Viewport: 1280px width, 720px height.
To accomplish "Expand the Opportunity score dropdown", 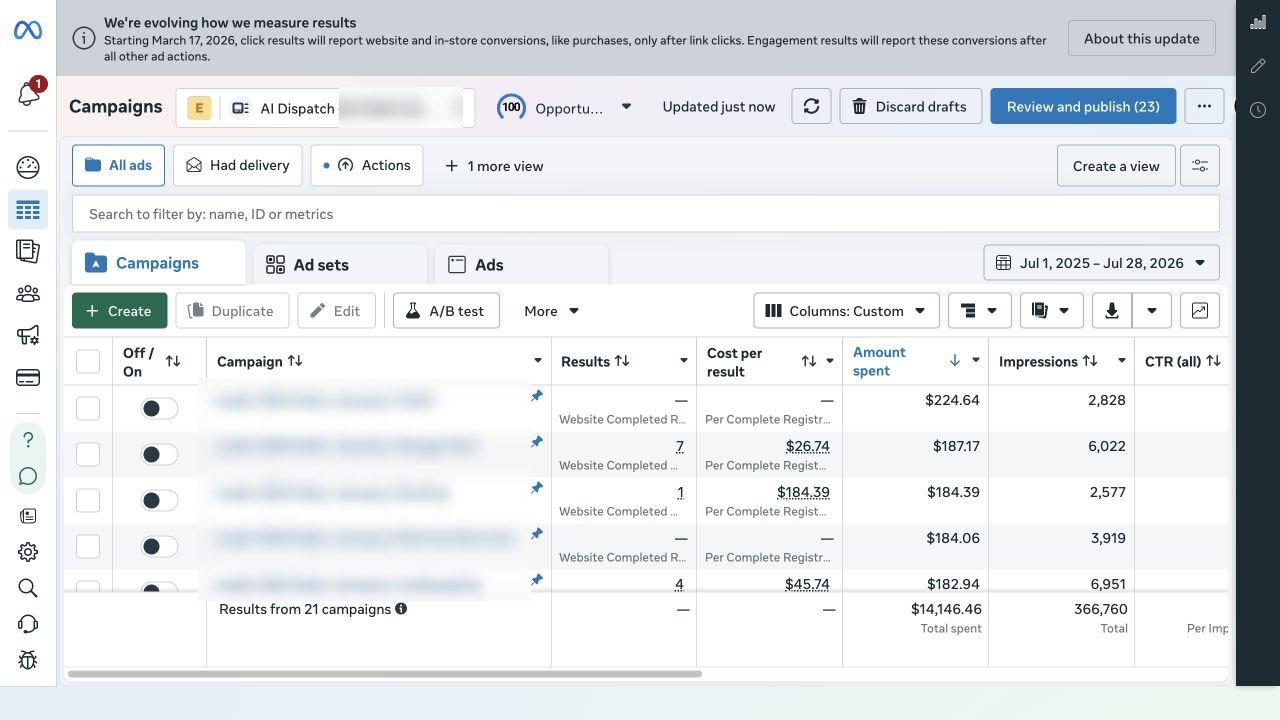I will (x=626, y=106).
